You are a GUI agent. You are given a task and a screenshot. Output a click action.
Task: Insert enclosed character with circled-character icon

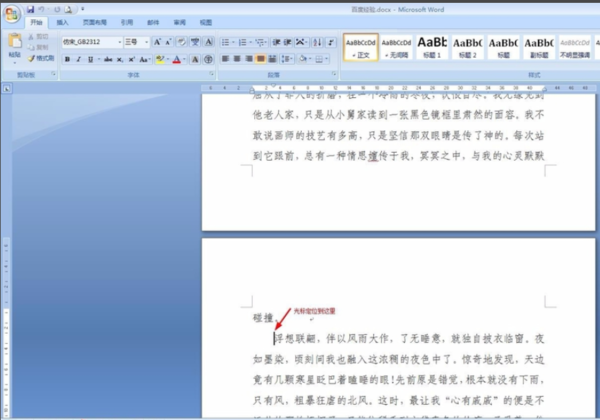click(209, 59)
